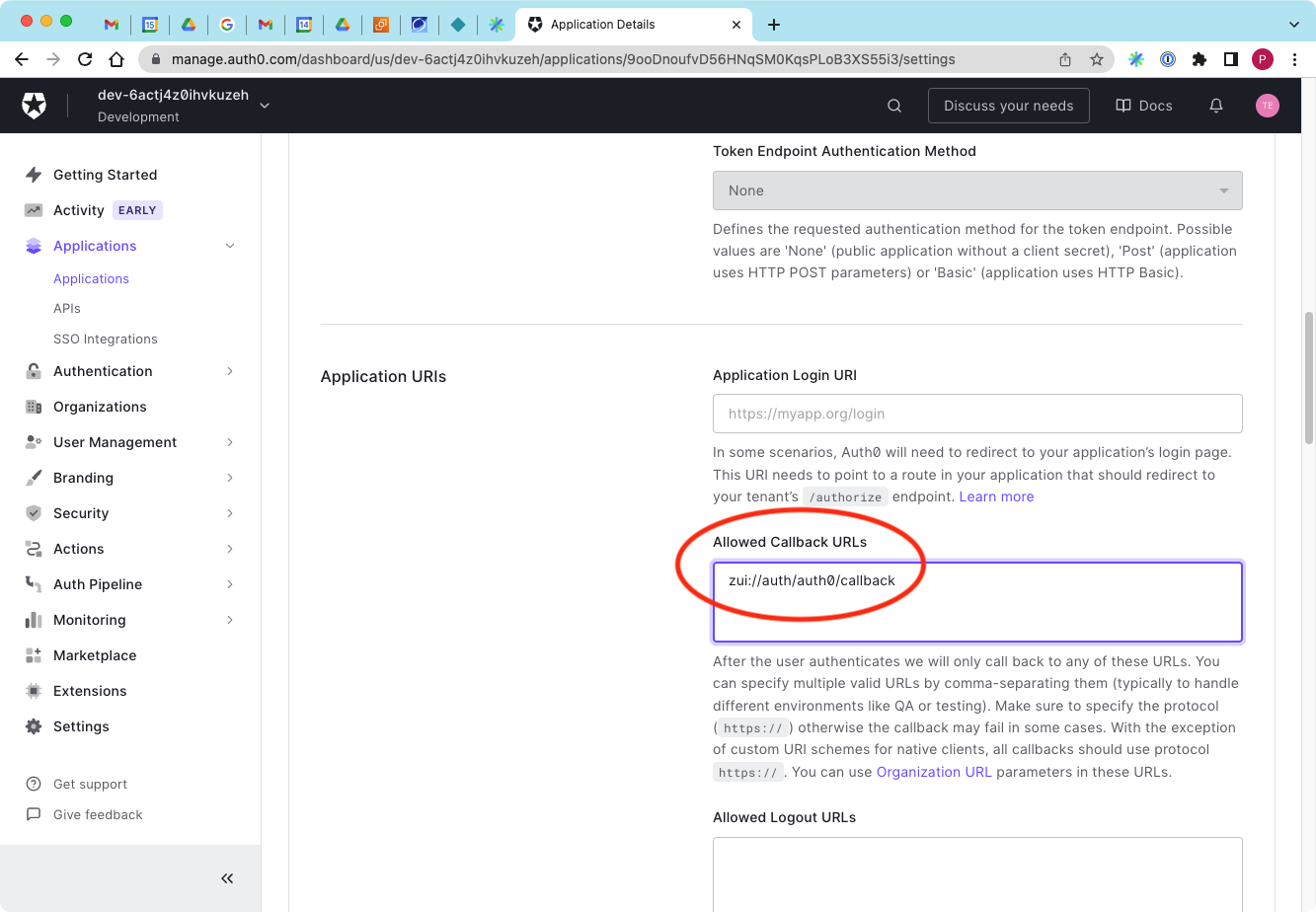Click the Security shield check icon
Screen dimensions: 1316x912
[x=34, y=513]
